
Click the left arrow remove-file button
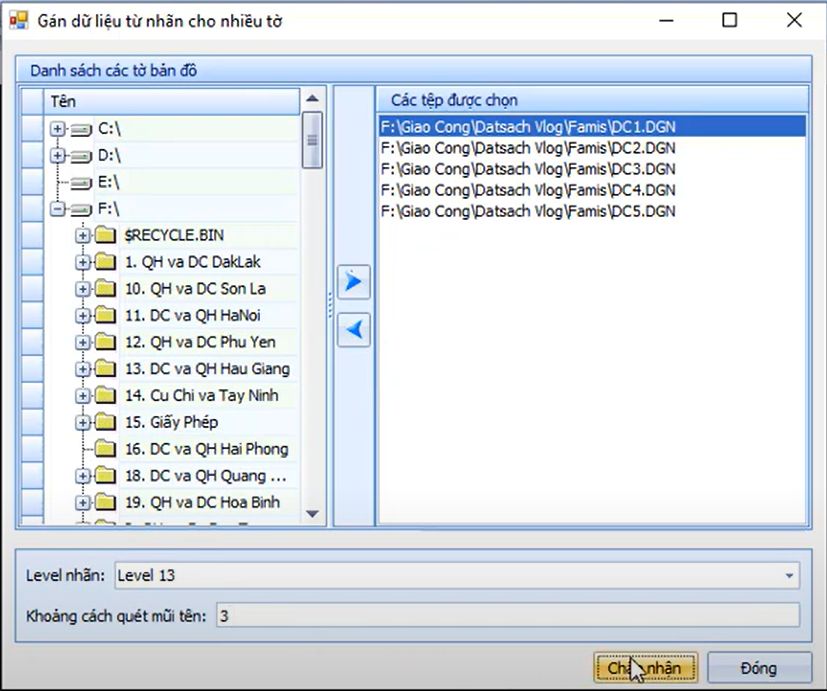pyautogui.click(x=353, y=329)
